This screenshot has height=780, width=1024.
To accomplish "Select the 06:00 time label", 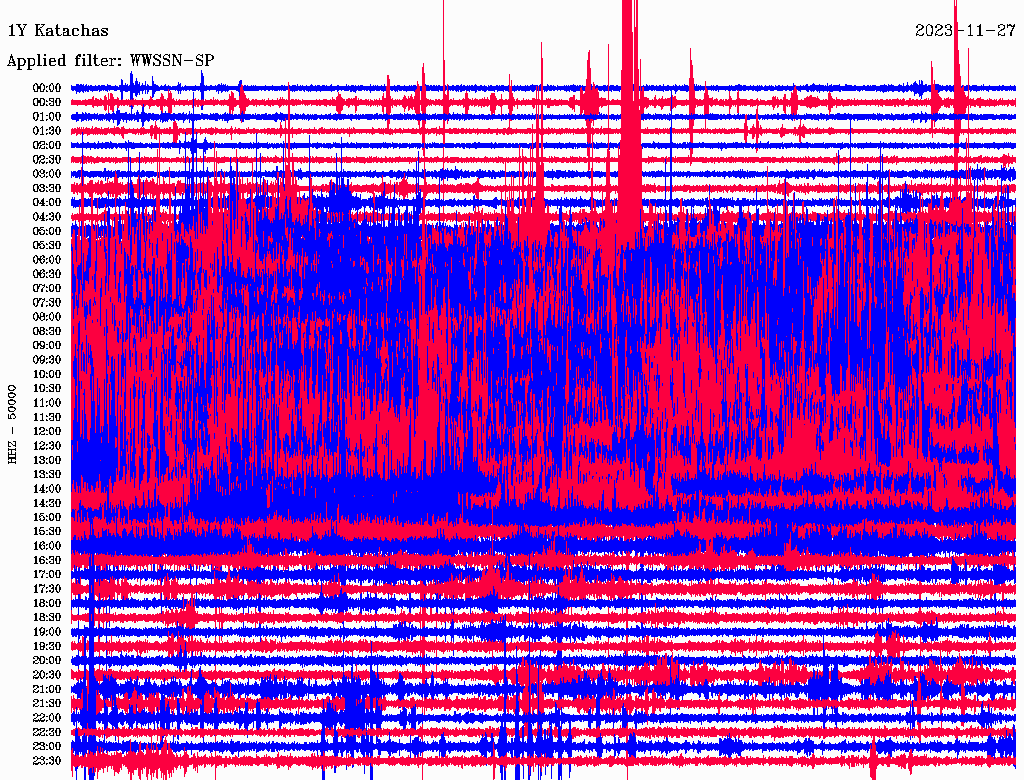I will tap(47, 260).
